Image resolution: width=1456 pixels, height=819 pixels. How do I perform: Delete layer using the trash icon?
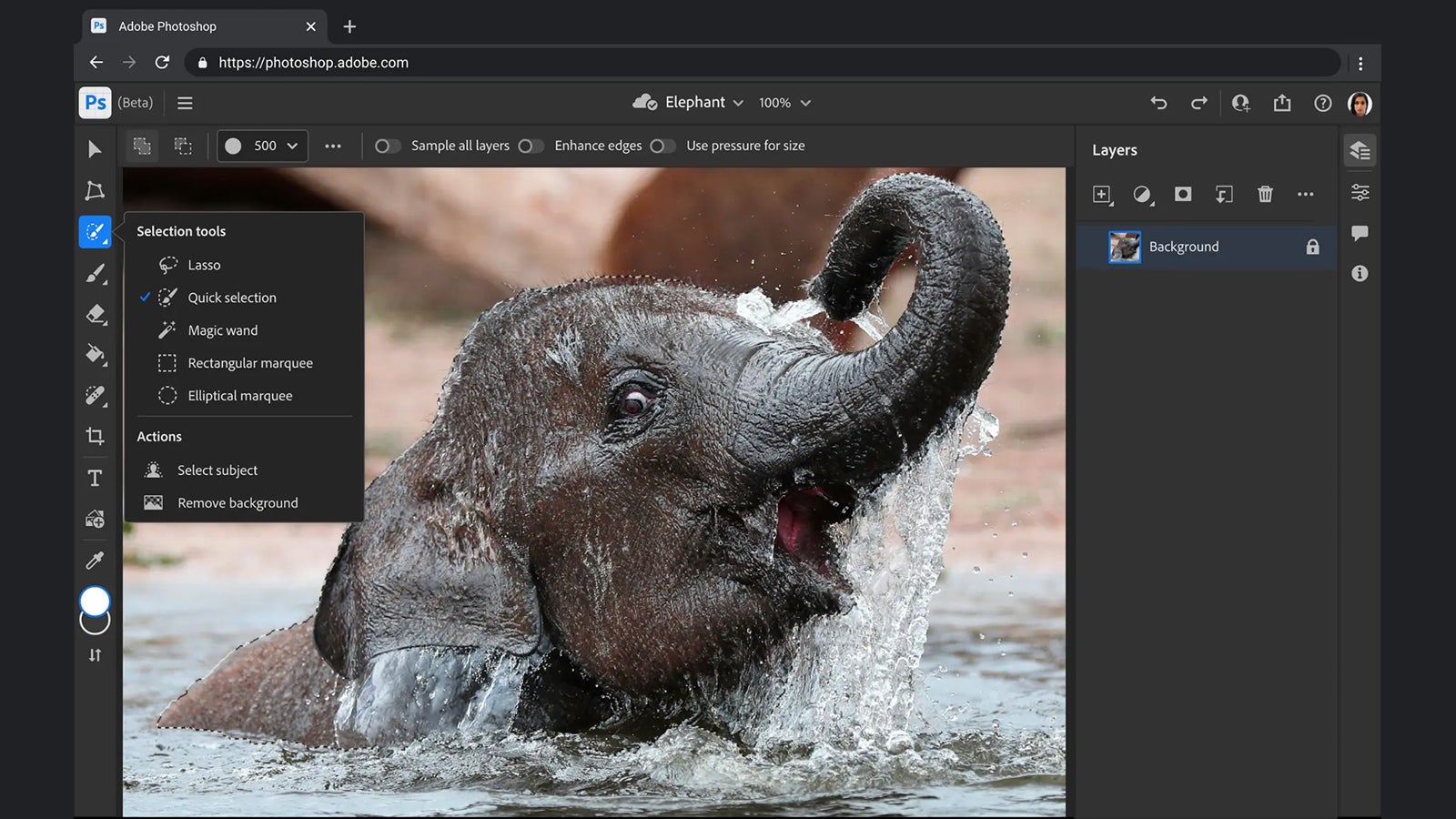[x=1264, y=195]
